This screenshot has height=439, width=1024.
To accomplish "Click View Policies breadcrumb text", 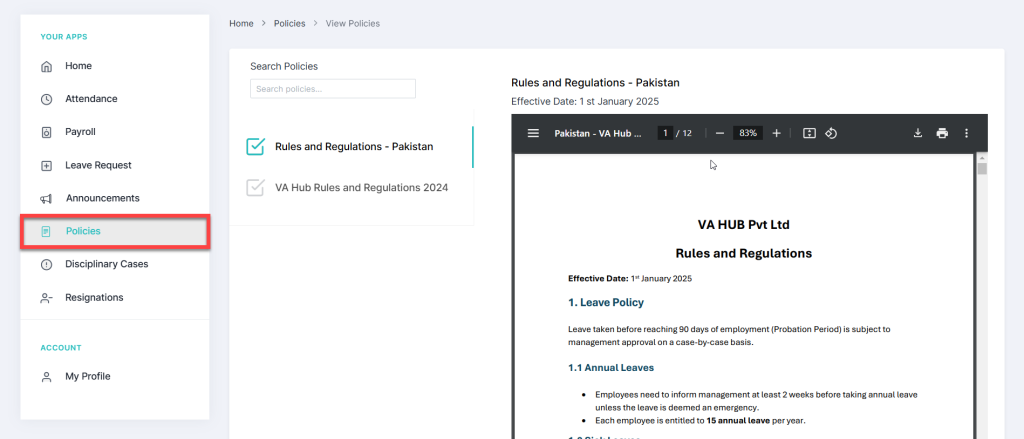I will (x=353, y=24).
